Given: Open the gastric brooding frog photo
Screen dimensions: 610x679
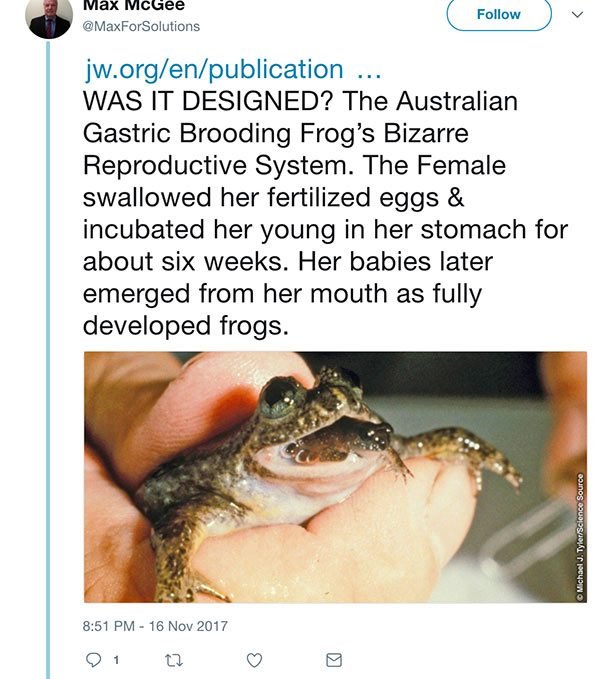Looking at the screenshot, I should pos(334,477).
